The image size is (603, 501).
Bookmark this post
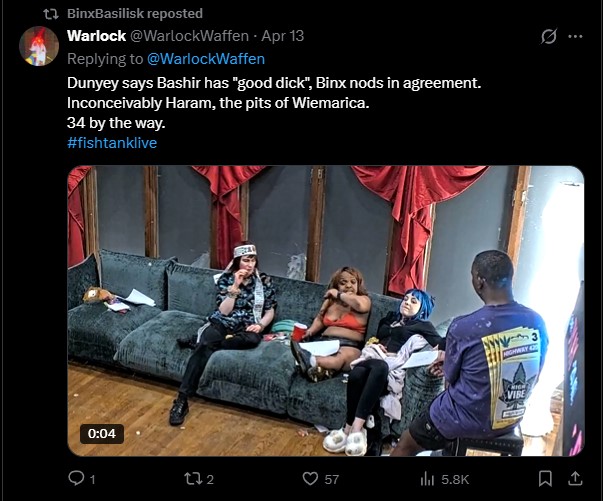pyautogui.click(x=545, y=479)
